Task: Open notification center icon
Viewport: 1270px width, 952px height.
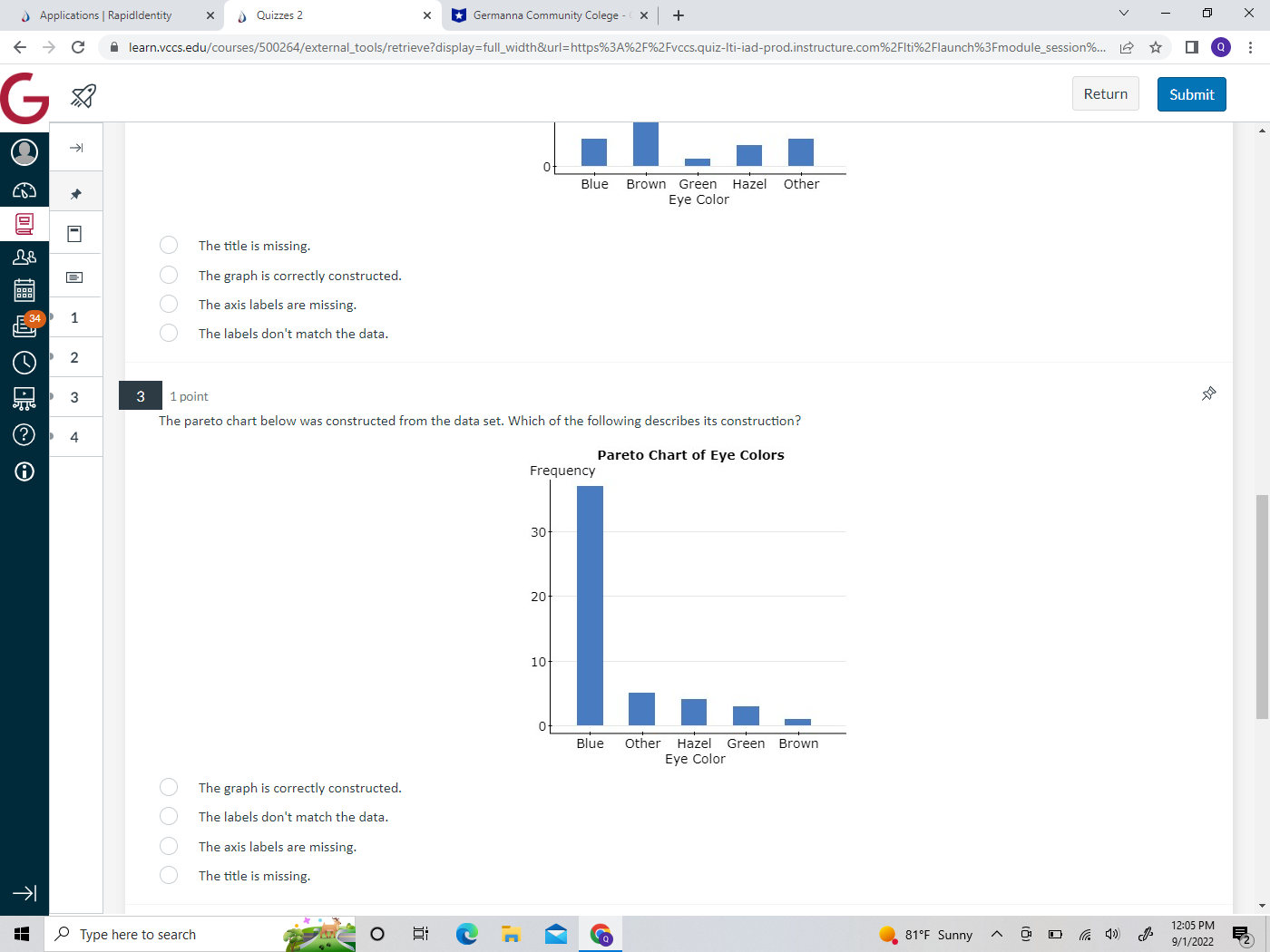Action: (x=1242, y=935)
